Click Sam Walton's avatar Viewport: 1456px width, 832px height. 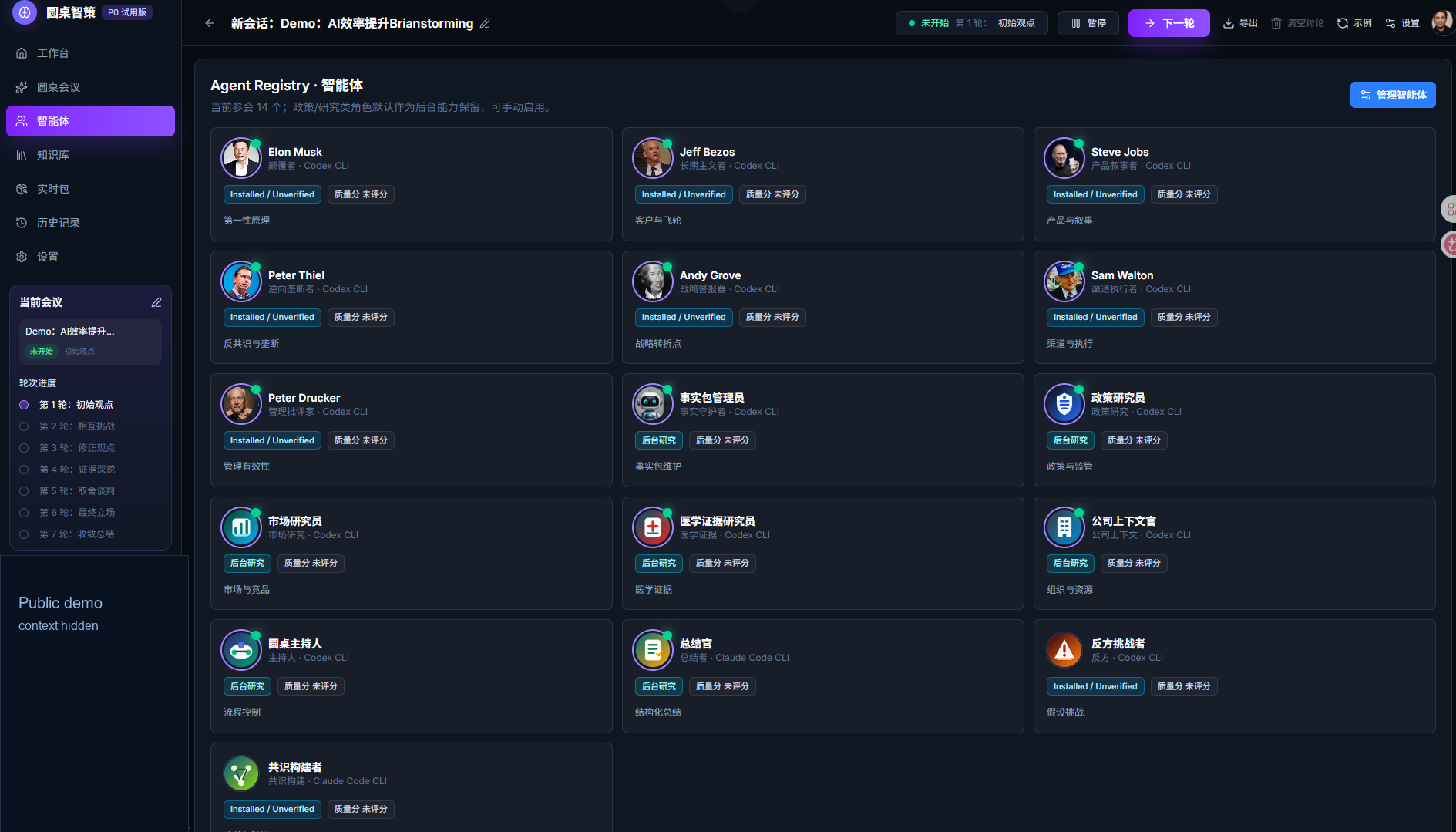1064,281
